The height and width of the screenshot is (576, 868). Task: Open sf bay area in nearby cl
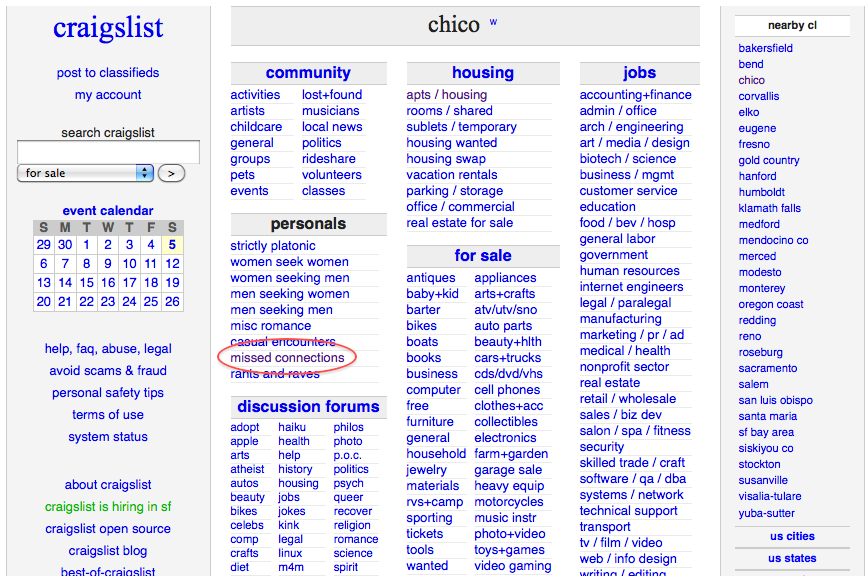pyautogui.click(x=766, y=432)
